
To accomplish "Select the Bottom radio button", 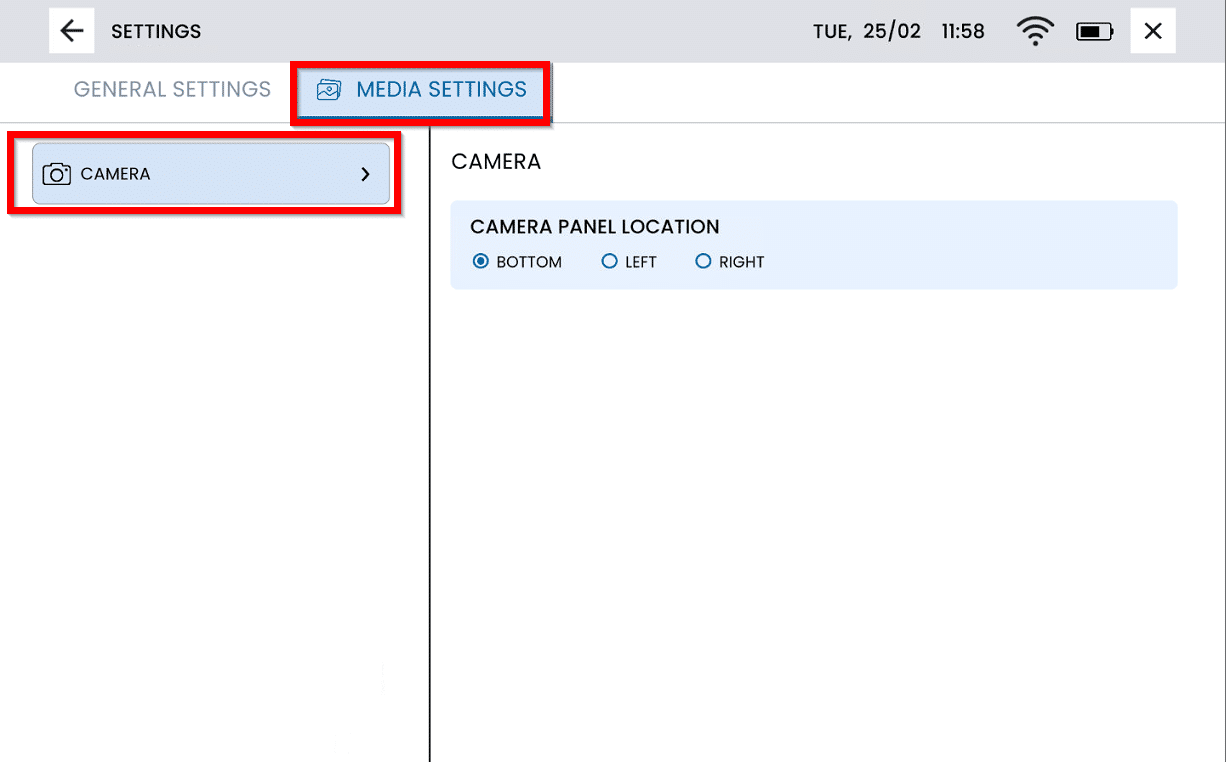I will [x=480, y=262].
